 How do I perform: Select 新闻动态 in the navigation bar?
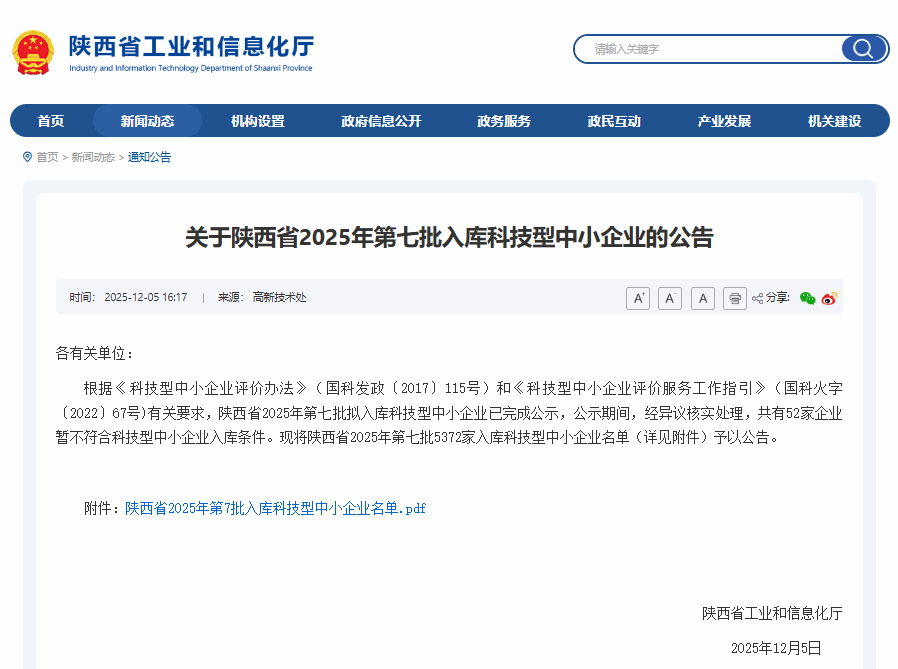[147, 121]
